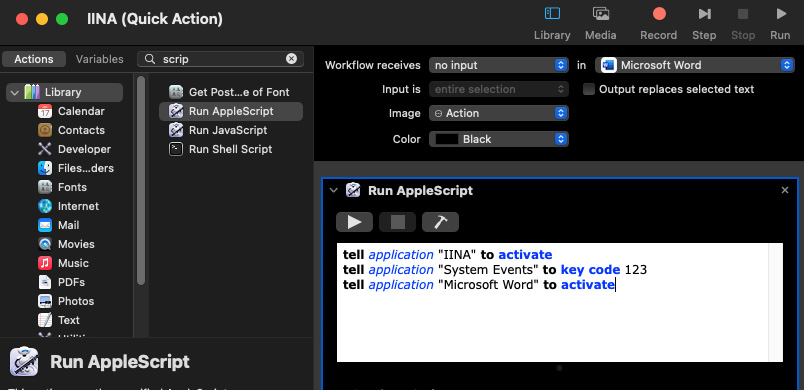Open the Image dropdown showing Action
804x390 pixels.
[x=499, y=113]
